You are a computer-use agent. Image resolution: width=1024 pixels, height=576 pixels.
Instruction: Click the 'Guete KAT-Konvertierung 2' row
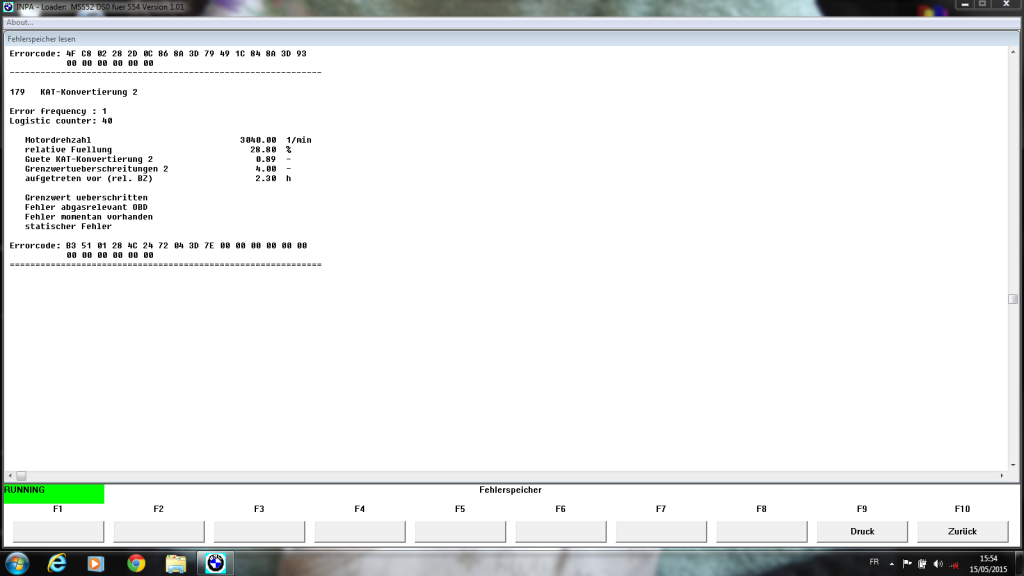pyautogui.click(x=158, y=159)
